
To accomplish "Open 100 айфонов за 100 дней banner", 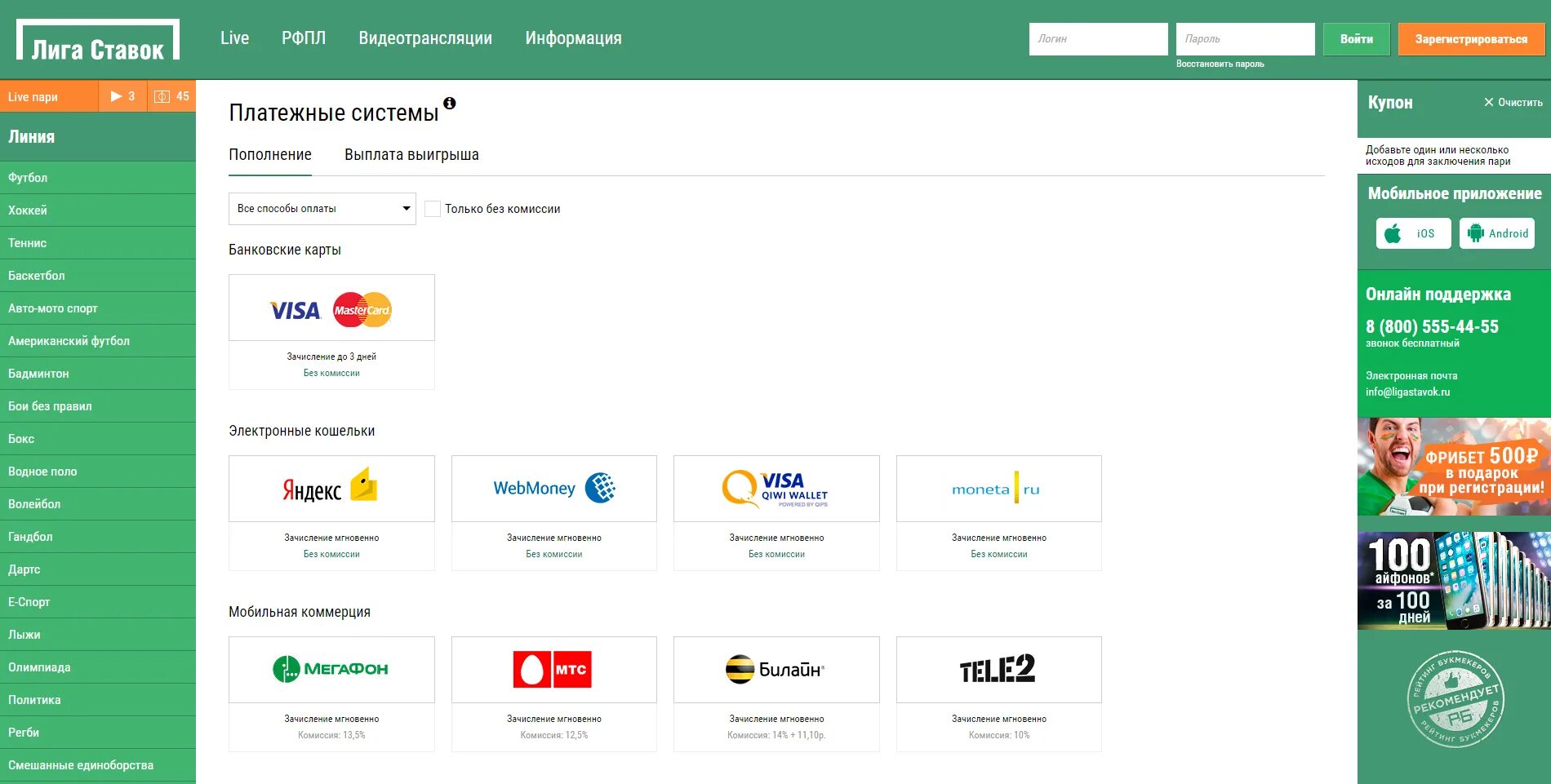I will [1454, 581].
